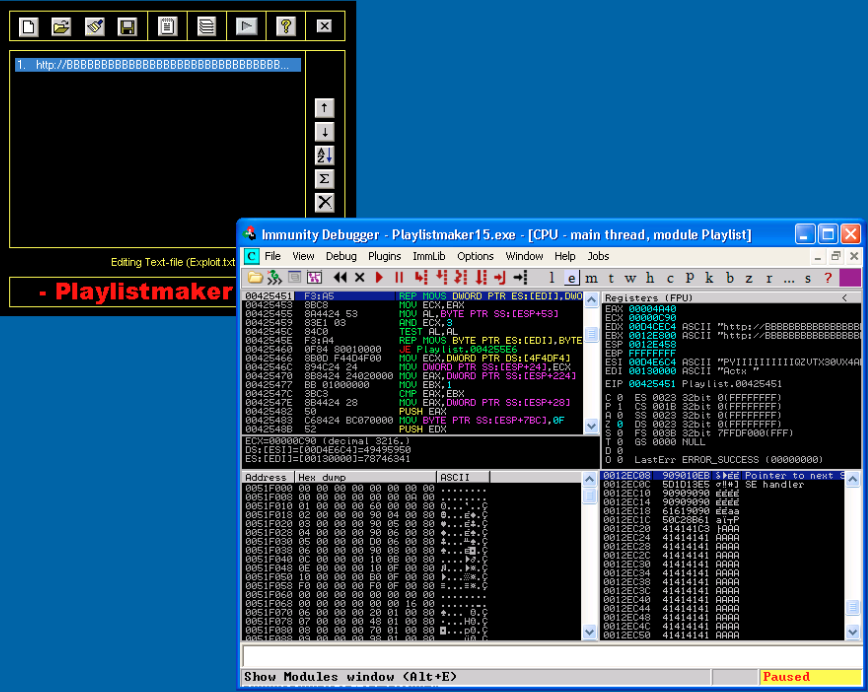
Task: Click the black Go to address arrow icon
Action: 520,277
